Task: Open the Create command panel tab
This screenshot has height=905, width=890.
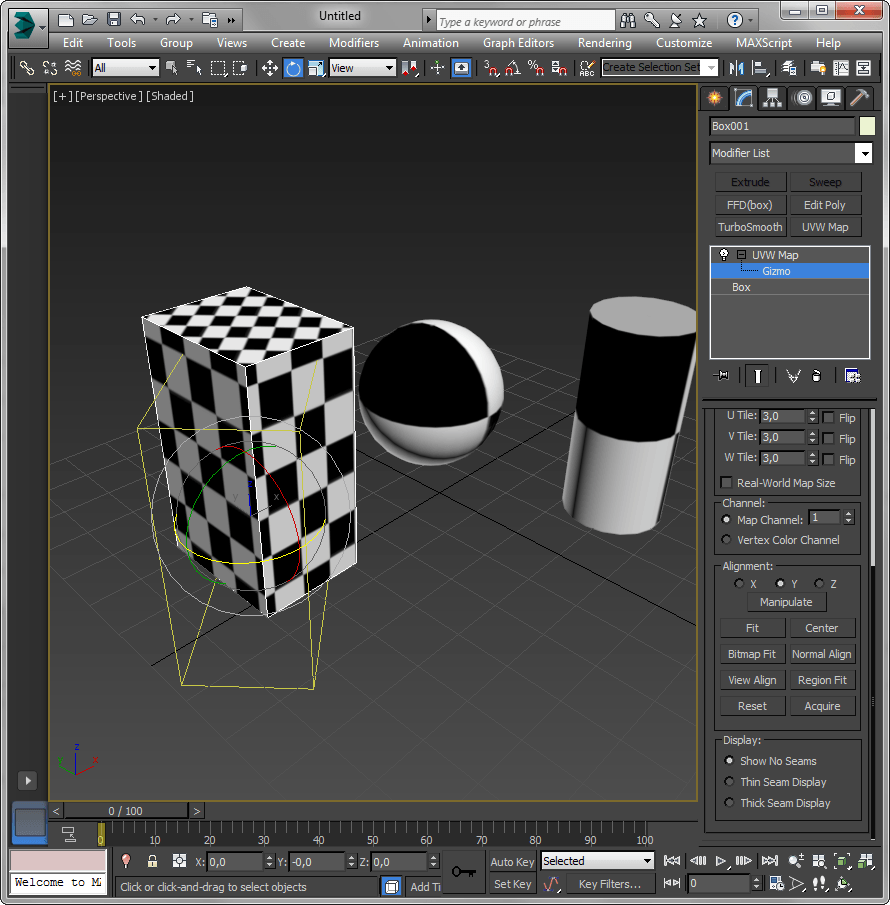Action: (x=713, y=97)
